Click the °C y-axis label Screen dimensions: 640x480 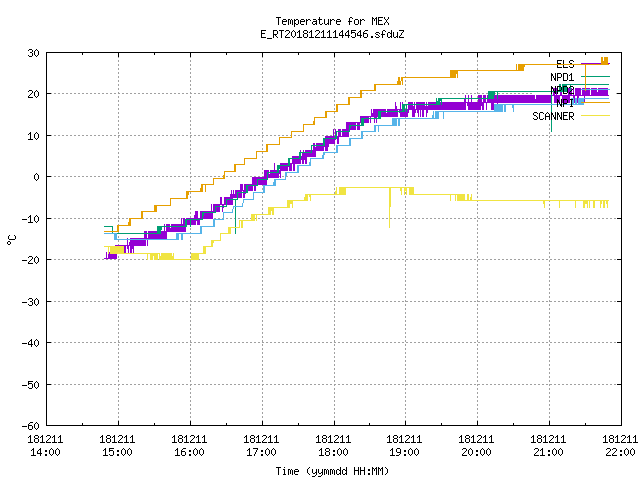pos(12,240)
